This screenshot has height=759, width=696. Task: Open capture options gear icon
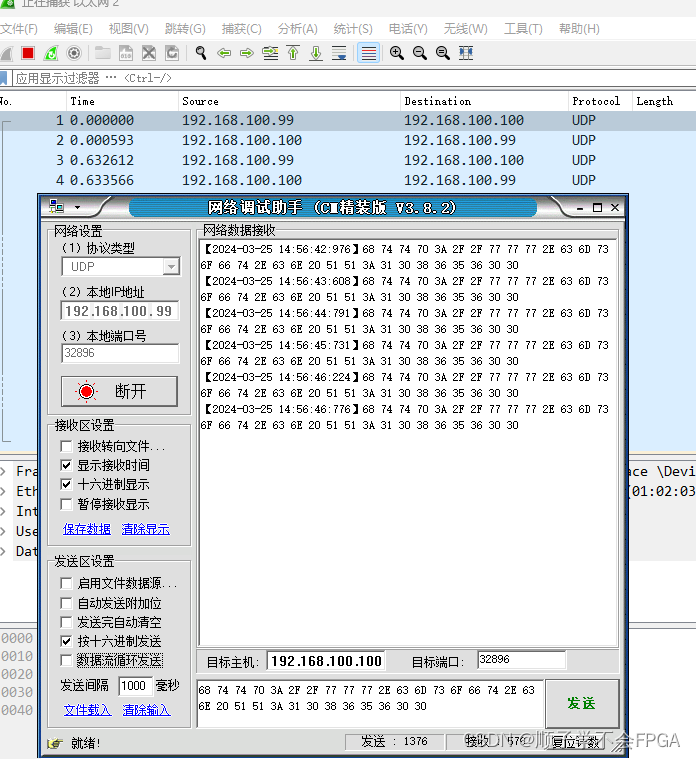coord(74,53)
